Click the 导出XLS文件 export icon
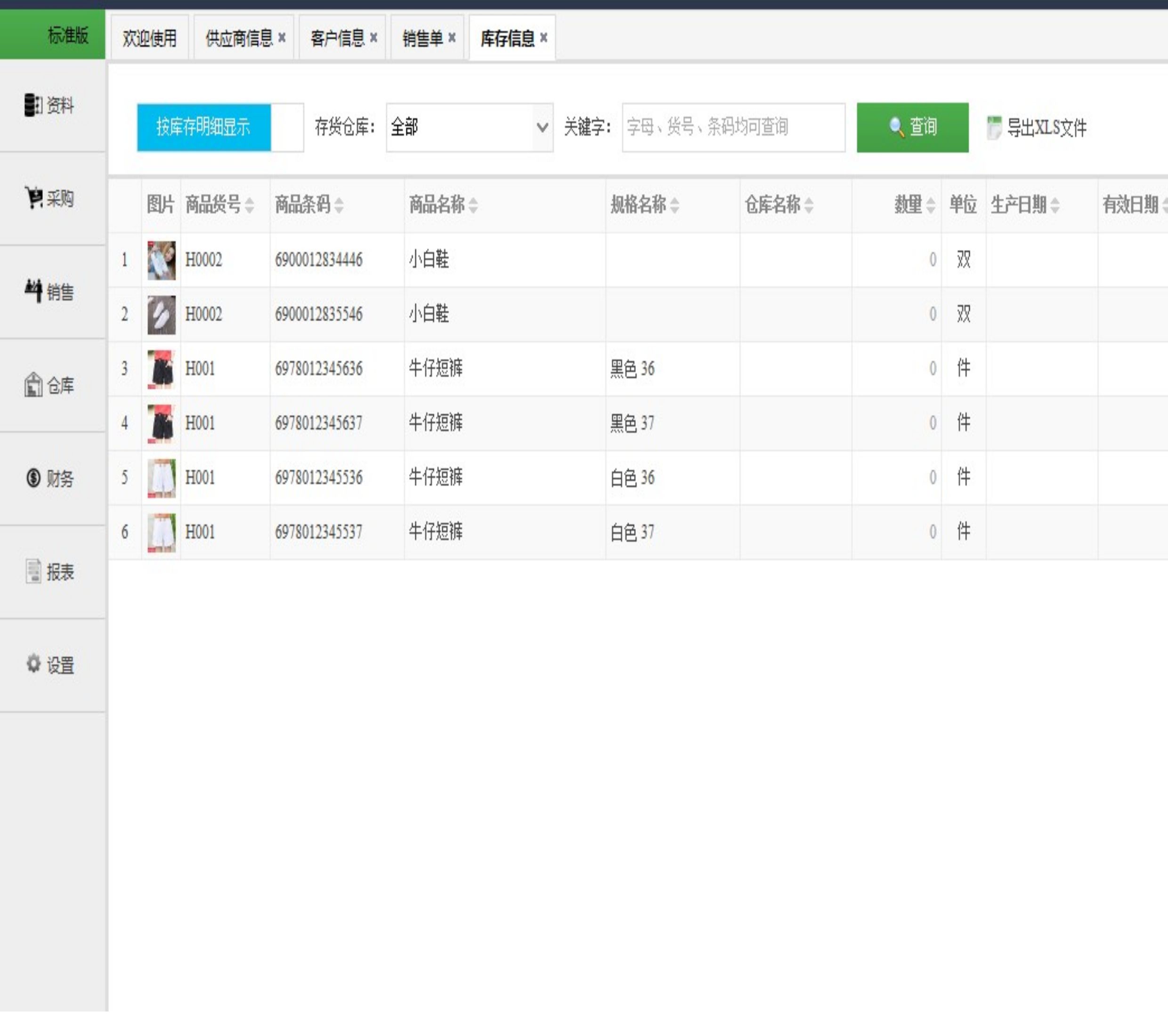The height and width of the screenshot is (1036, 1168). point(994,128)
